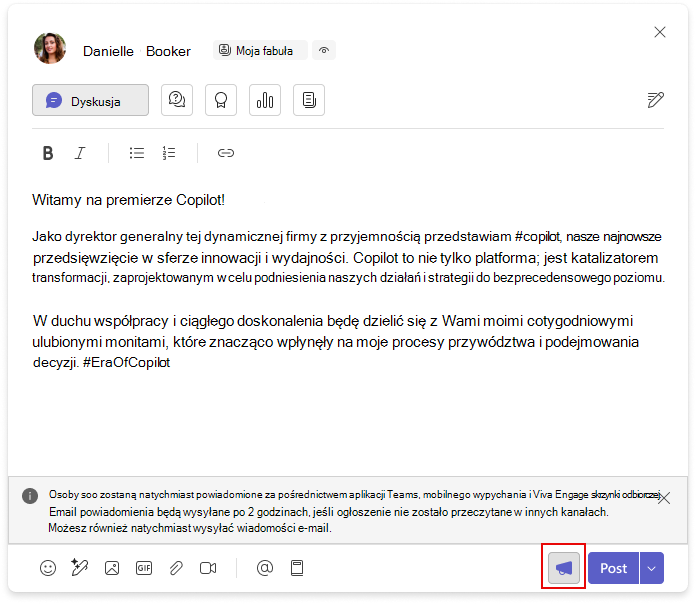Switch to Article post type icon
696x604 pixels.
(309, 100)
